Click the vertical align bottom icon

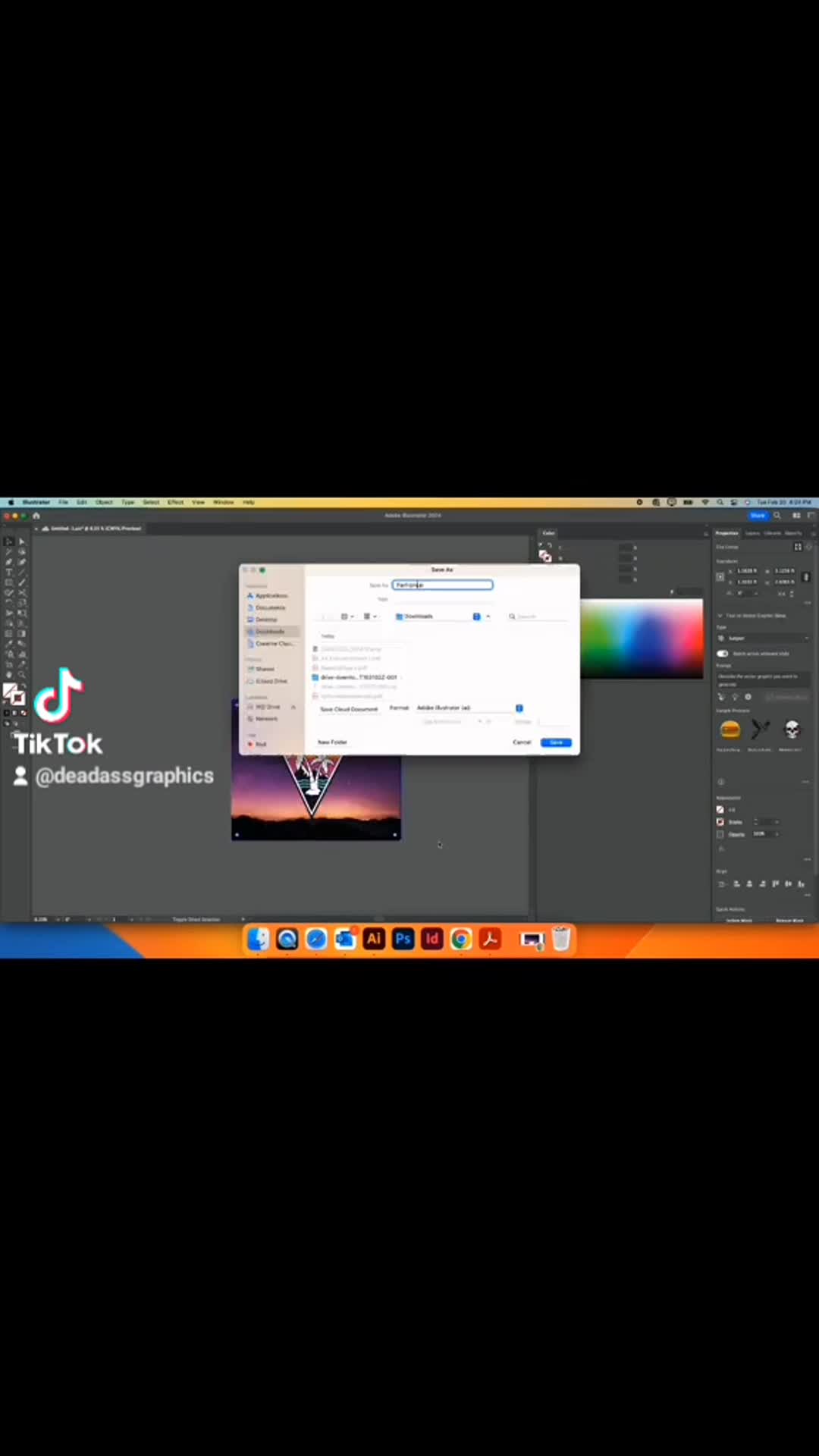(x=801, y=883)
